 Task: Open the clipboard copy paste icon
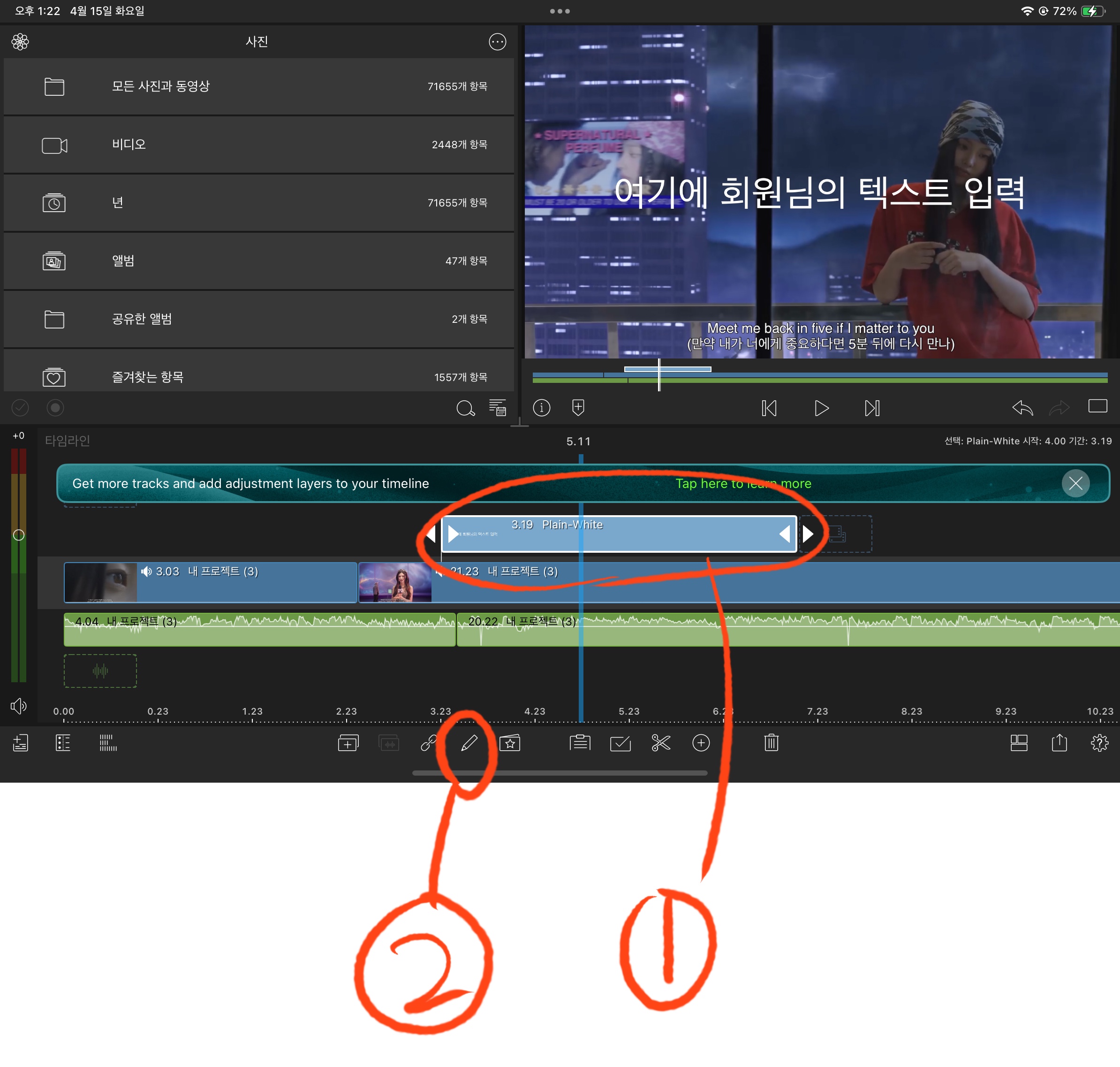point(580,743)
